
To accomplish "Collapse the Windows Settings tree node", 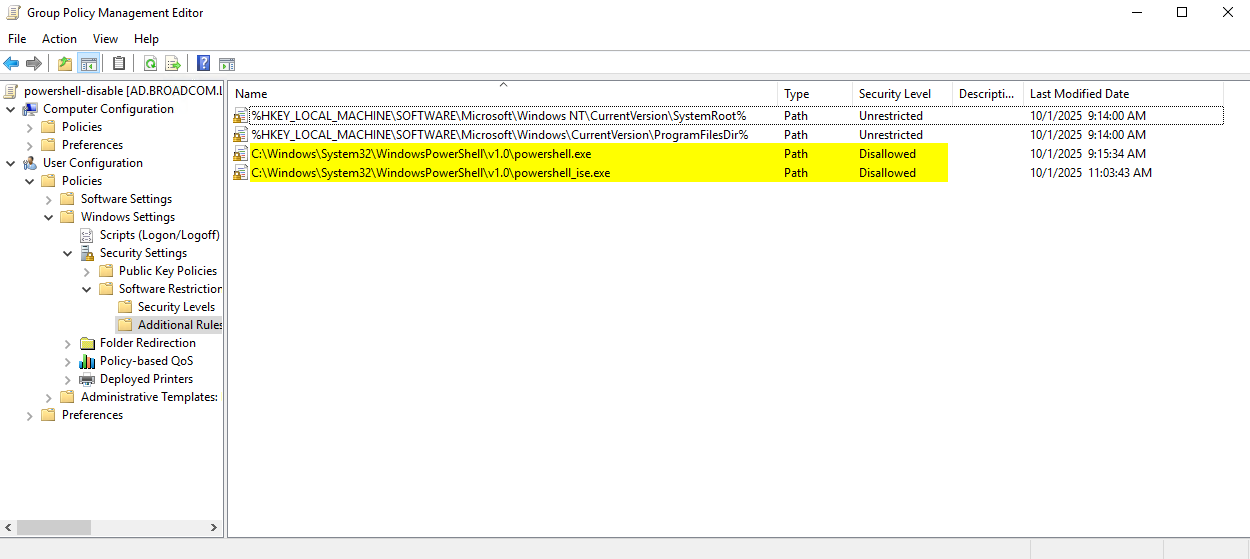I will pos(49,217).
